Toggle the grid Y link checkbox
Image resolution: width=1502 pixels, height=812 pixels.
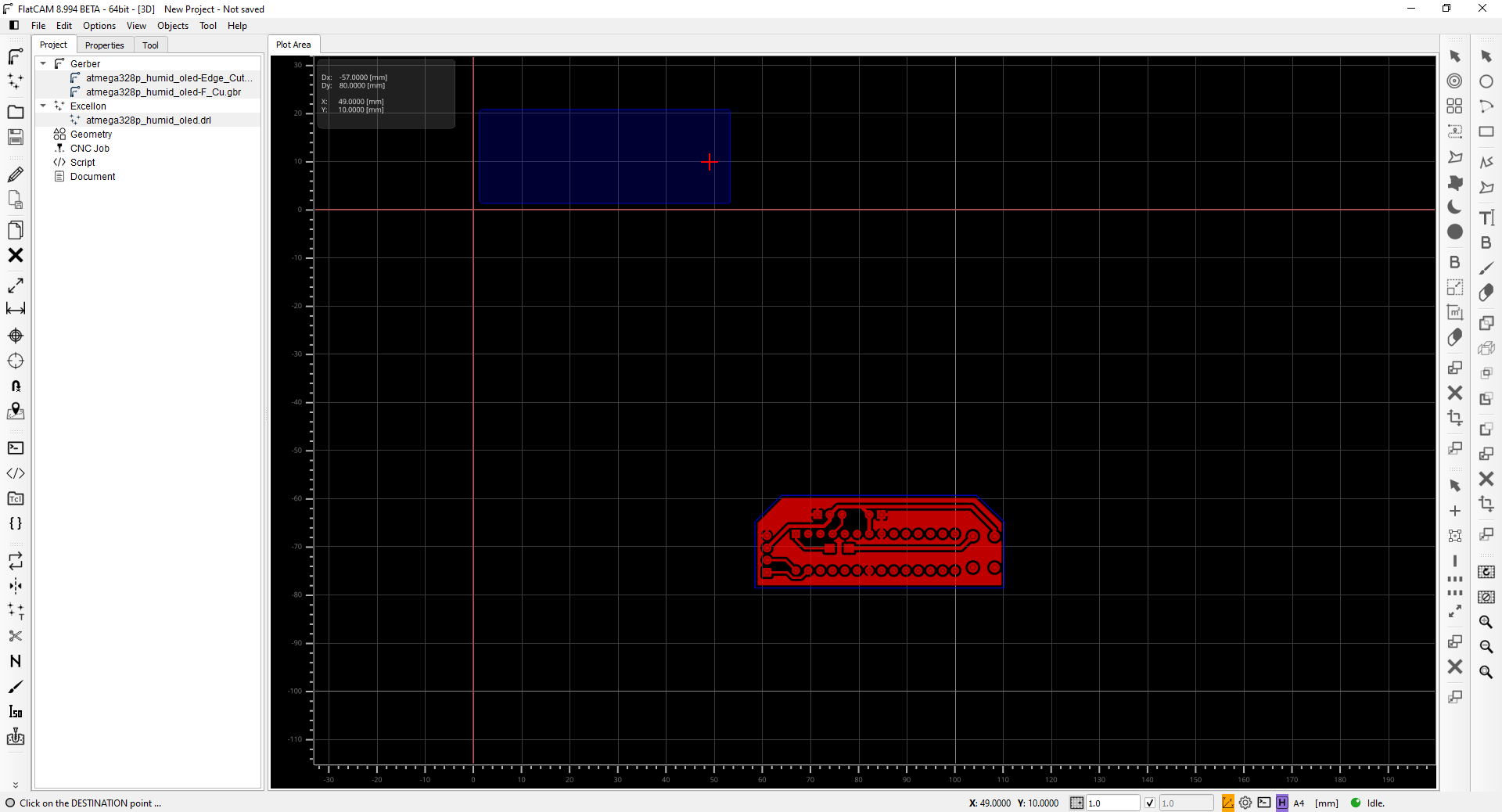1149,803
